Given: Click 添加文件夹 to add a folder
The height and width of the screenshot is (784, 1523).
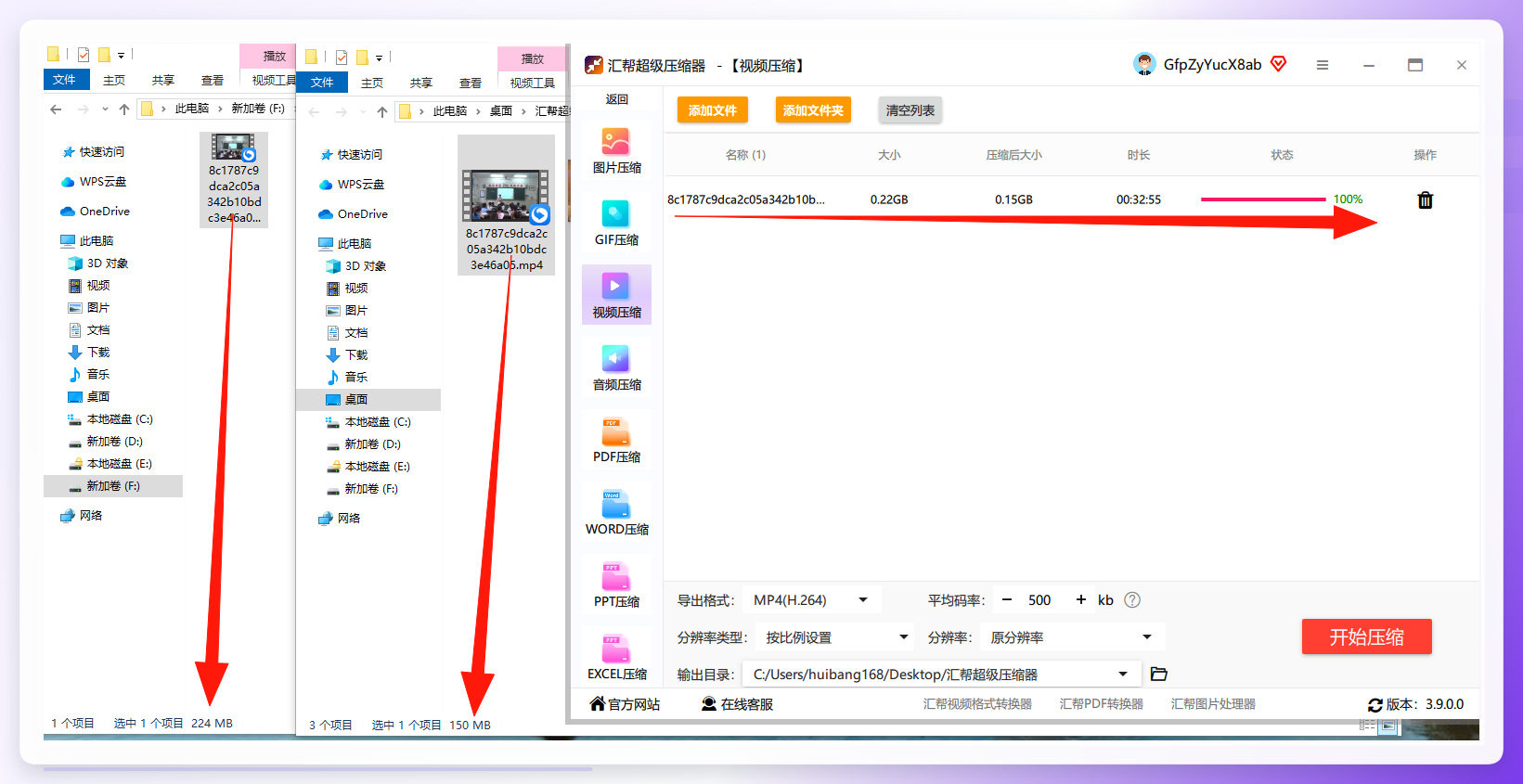Looking at the screenshot, I should coord(813,110).
